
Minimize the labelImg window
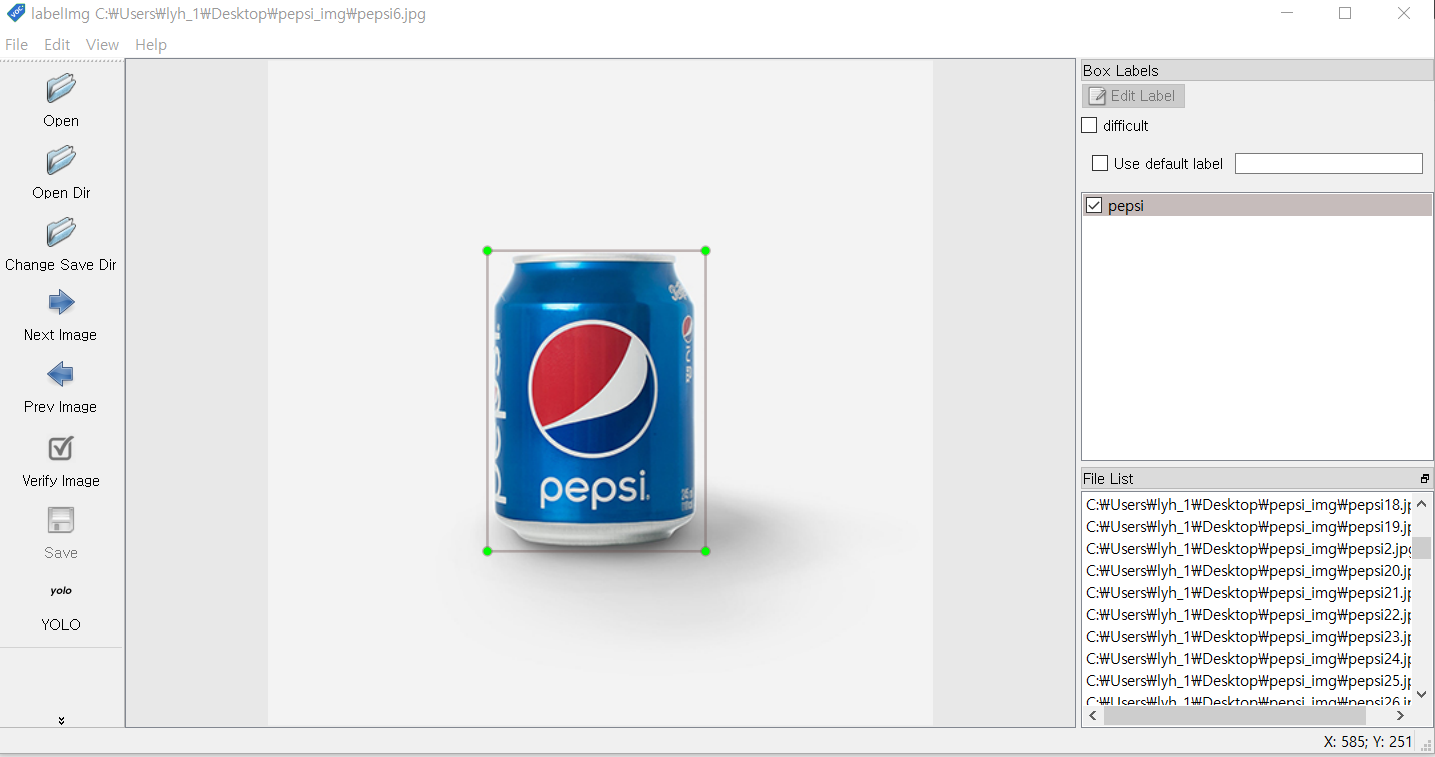[1287, 14]
